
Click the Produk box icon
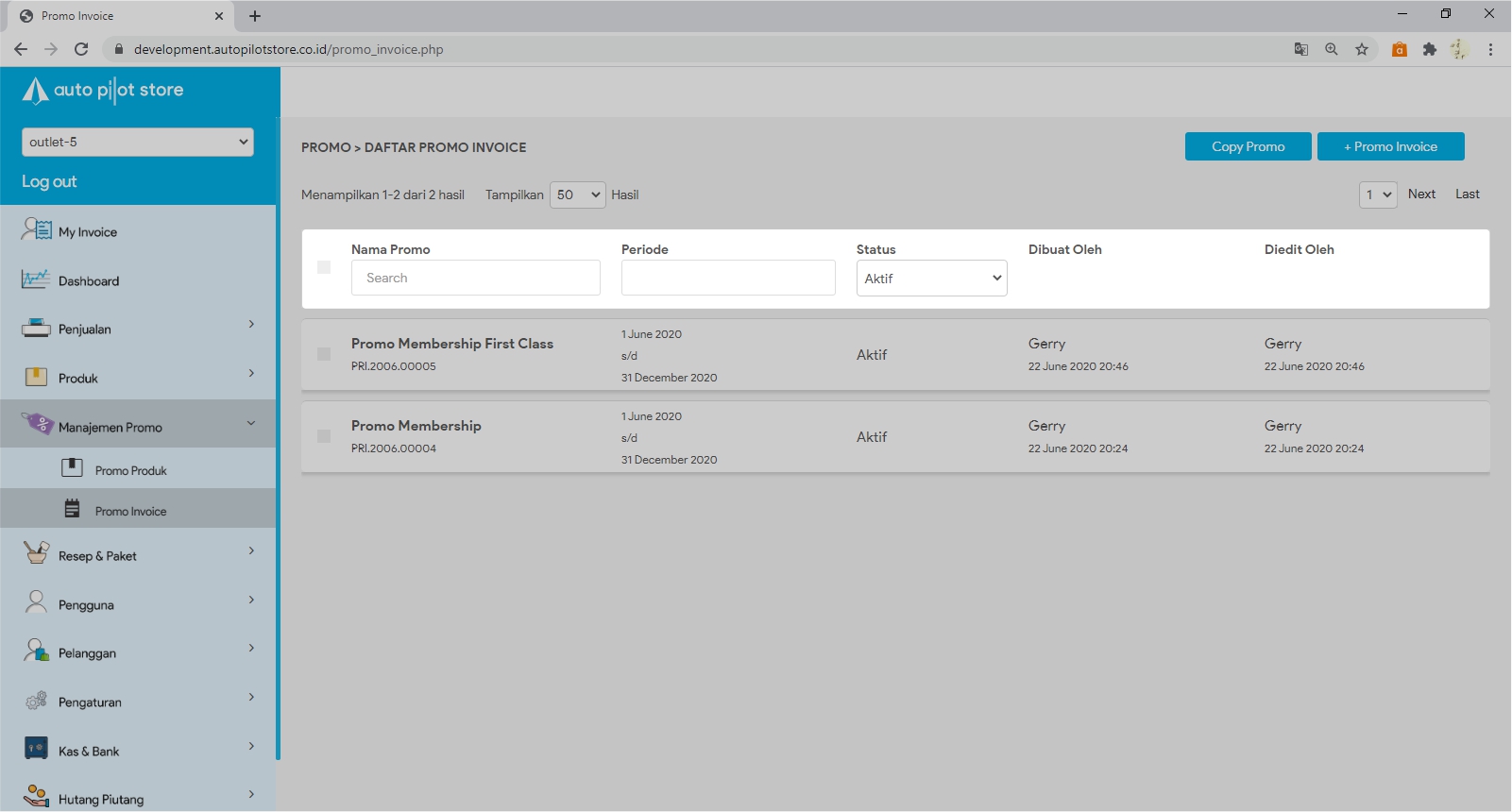(x=36, y=378)
